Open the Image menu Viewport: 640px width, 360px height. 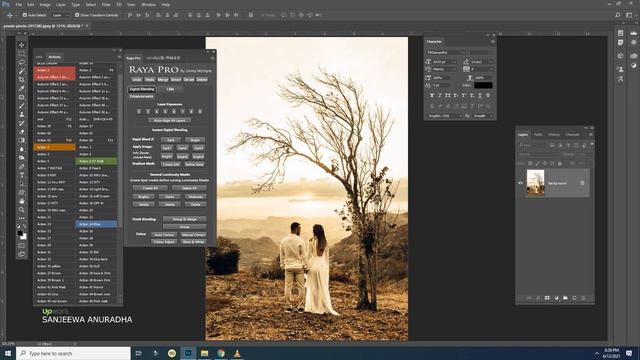click(45, 4)
